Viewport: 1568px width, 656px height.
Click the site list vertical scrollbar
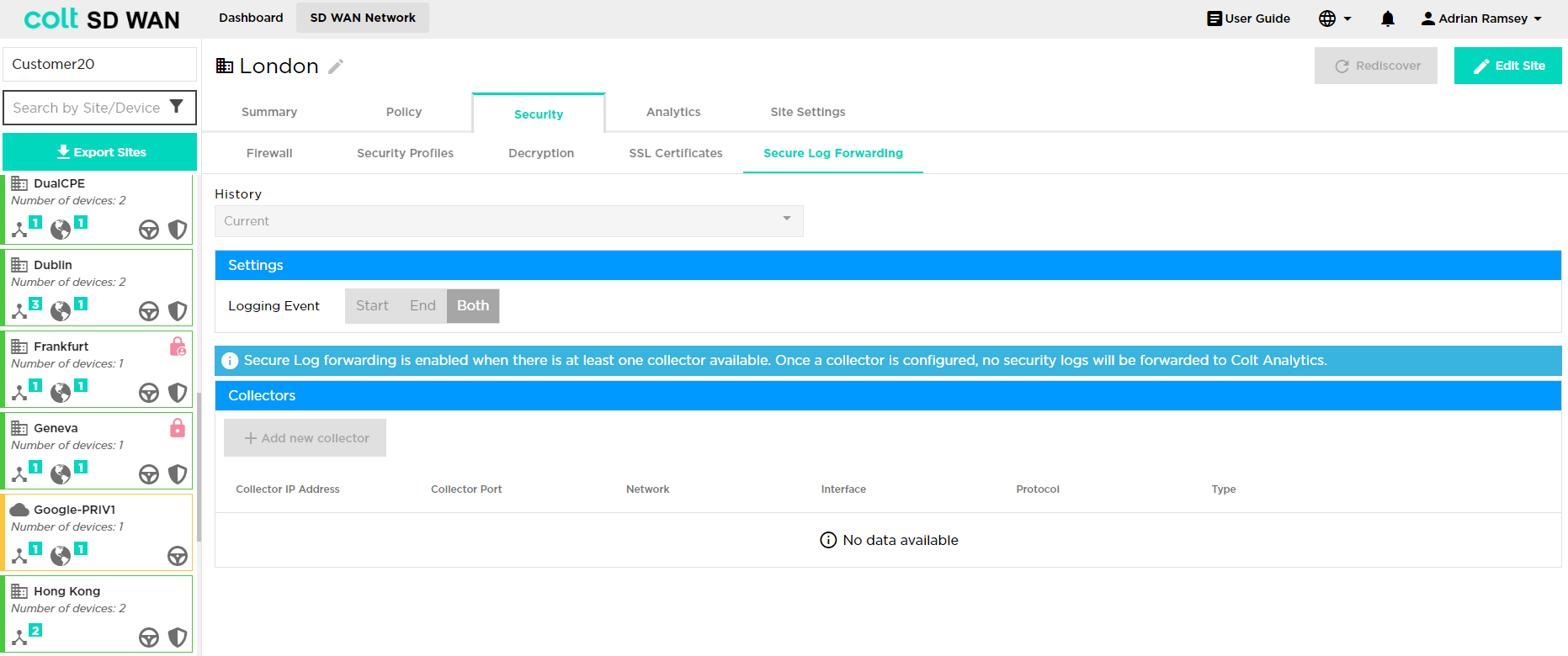(199, 467)
